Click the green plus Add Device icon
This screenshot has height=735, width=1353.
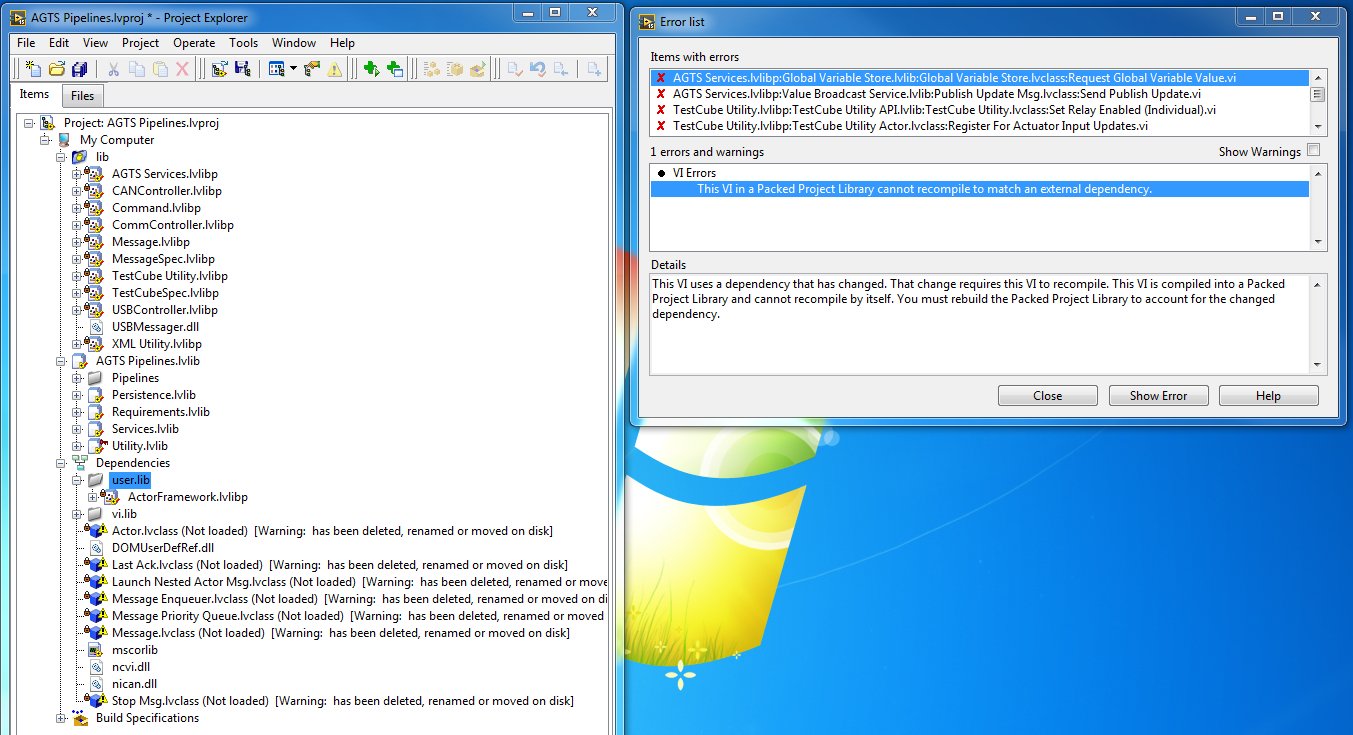[x=395, y=69]
